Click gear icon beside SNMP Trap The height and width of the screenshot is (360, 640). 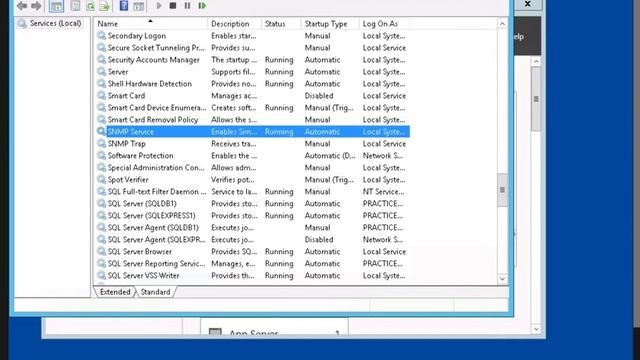tap(101, 144)
